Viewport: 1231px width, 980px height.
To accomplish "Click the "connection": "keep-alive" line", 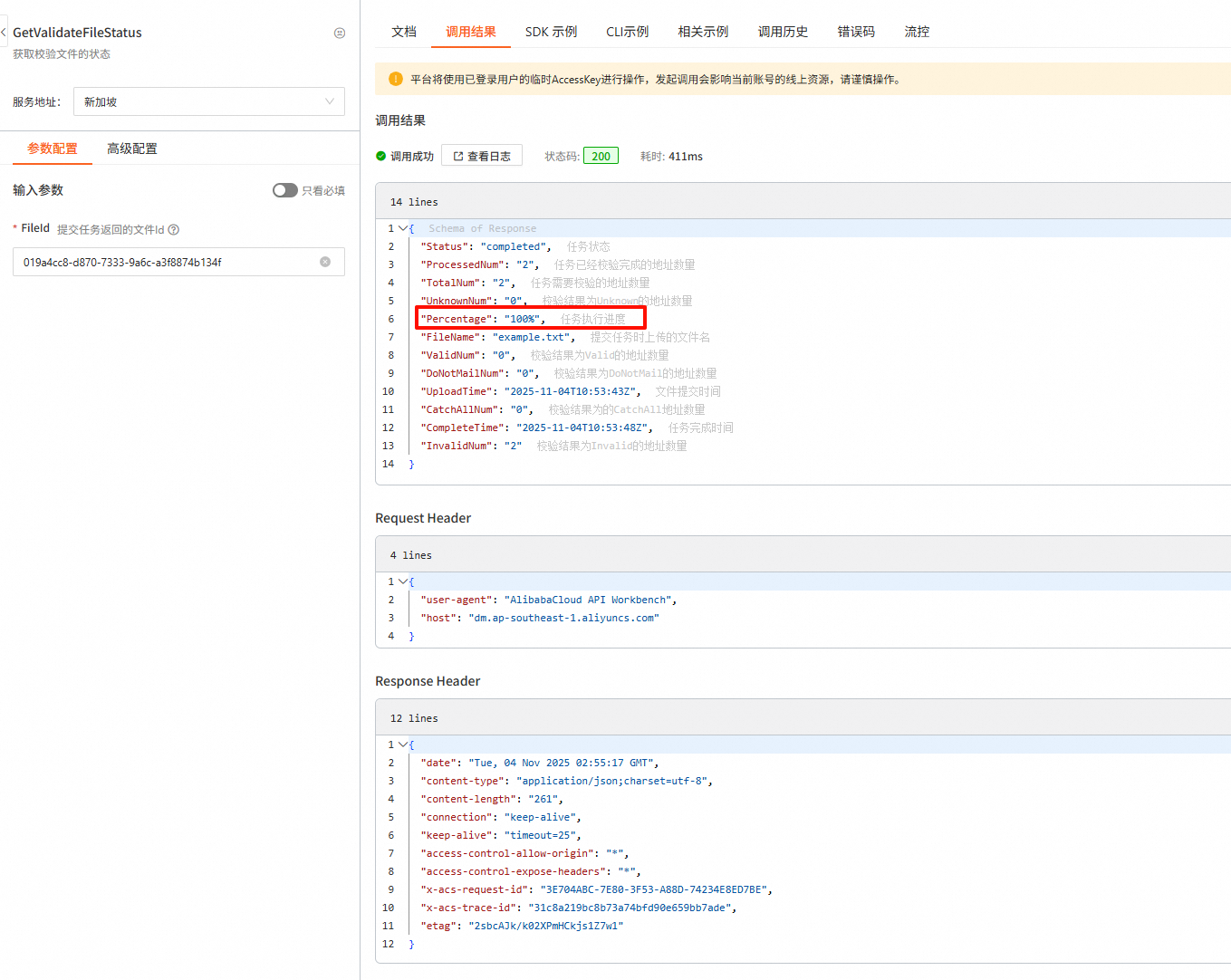I will click(x=501, y=817).
